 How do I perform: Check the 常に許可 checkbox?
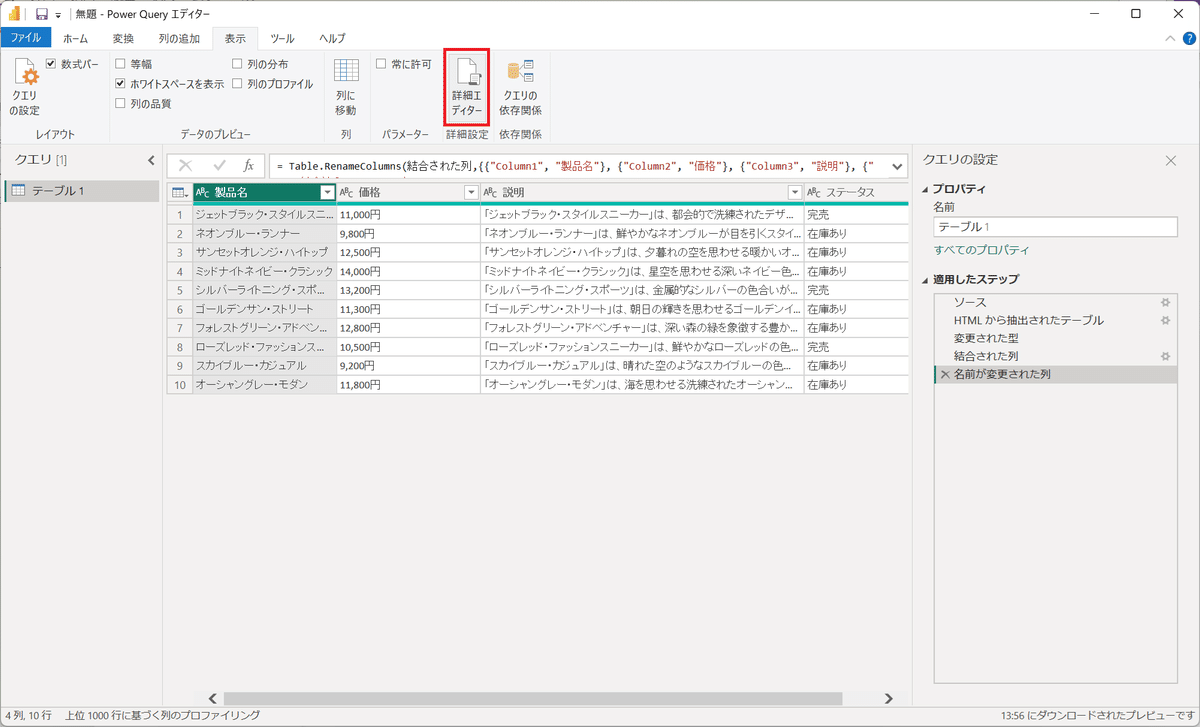point(381,64)
